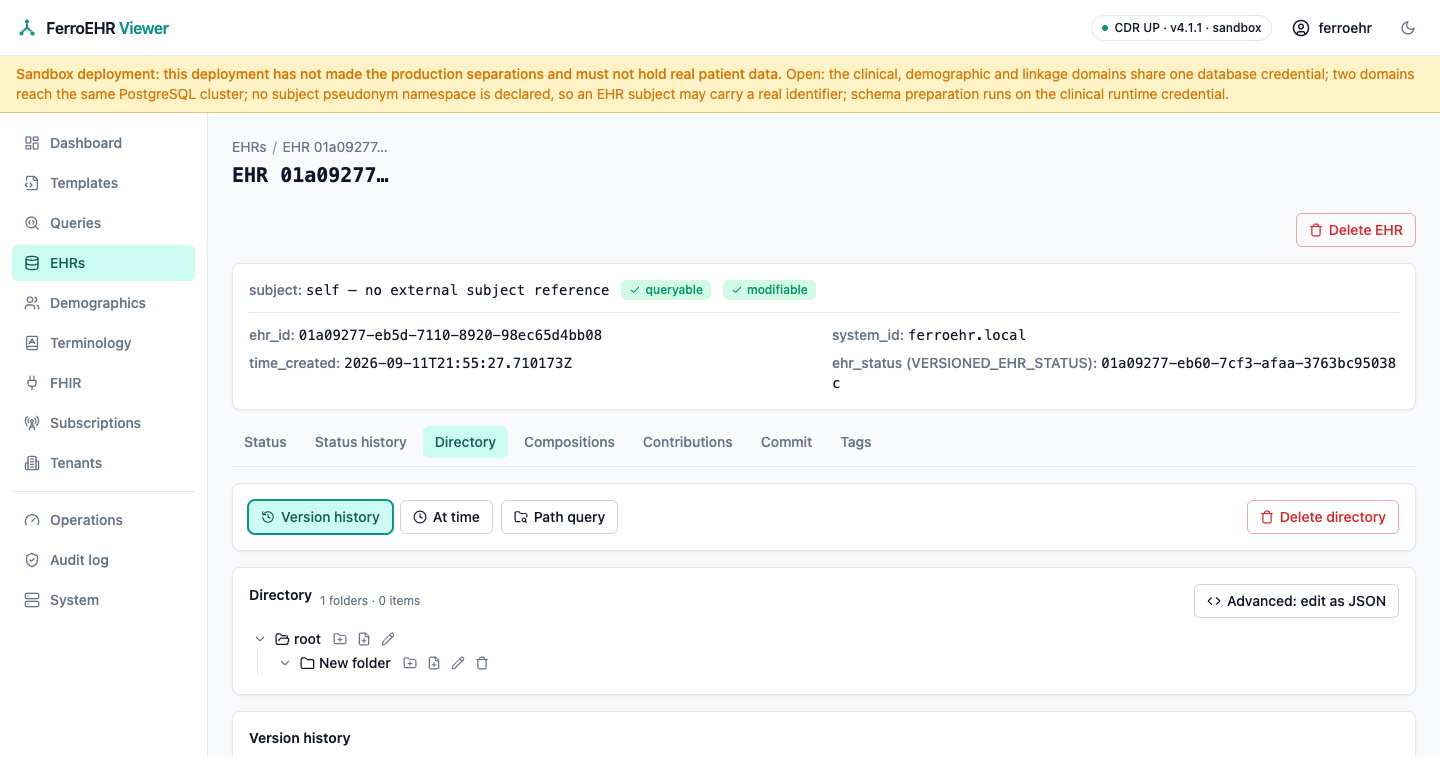Screen dimensions: 1440x757
Task: Go to the Commit tab
Action: pos(786,442)
